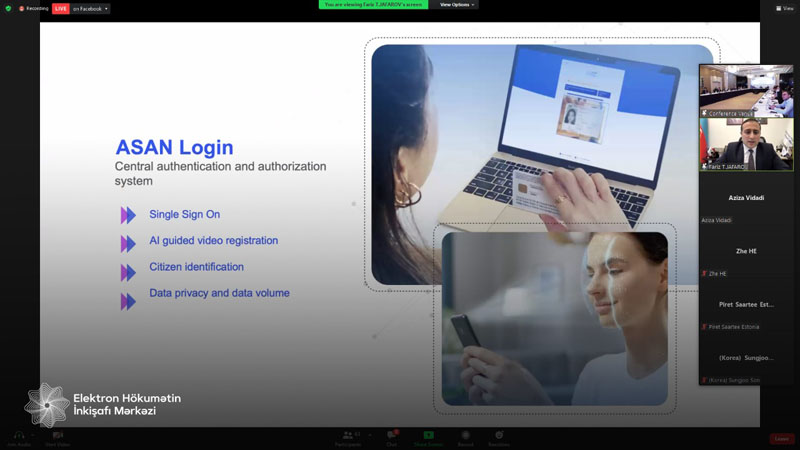The height and width of the screenshot is (450, 800).
Task: Expand the arrow beside Join Audio
Action: click(34, 435)
